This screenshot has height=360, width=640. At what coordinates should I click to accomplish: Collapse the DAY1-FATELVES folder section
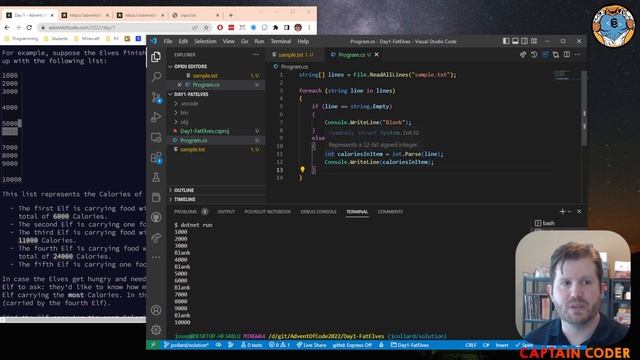coord(191,94)
